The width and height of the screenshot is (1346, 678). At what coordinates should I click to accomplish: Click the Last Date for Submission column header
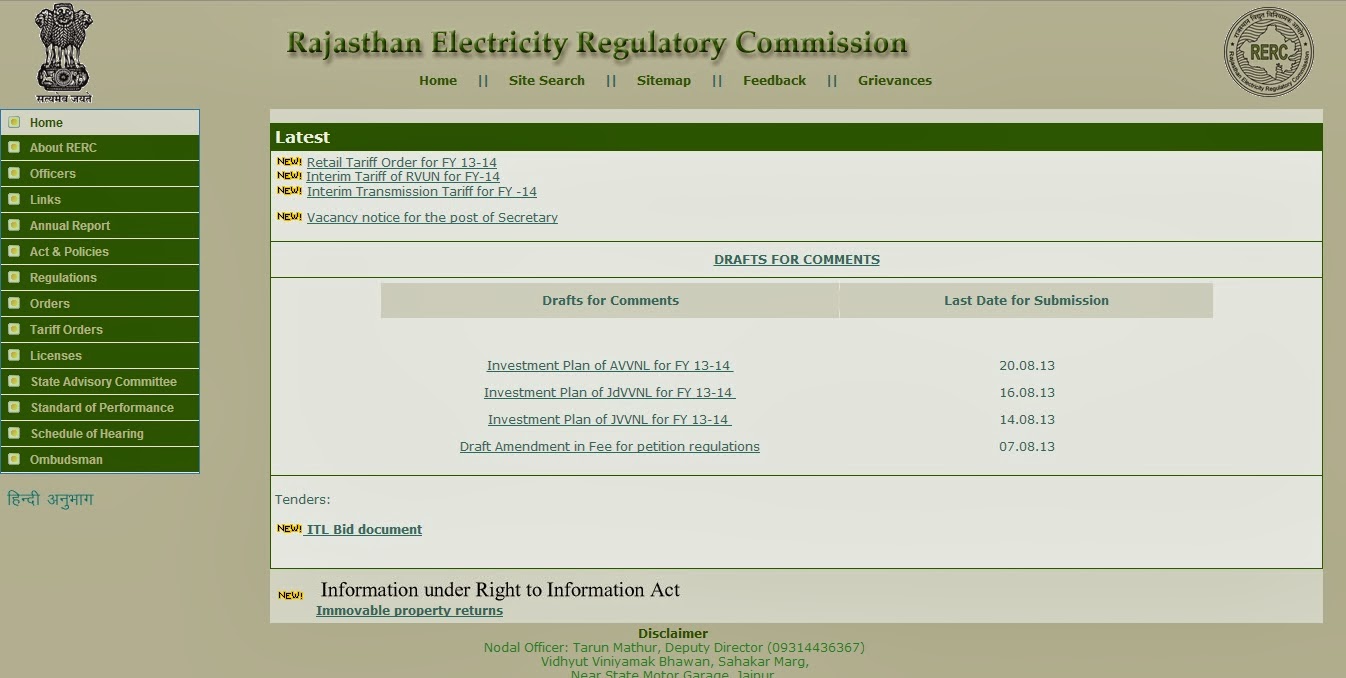coord(1026,300)
